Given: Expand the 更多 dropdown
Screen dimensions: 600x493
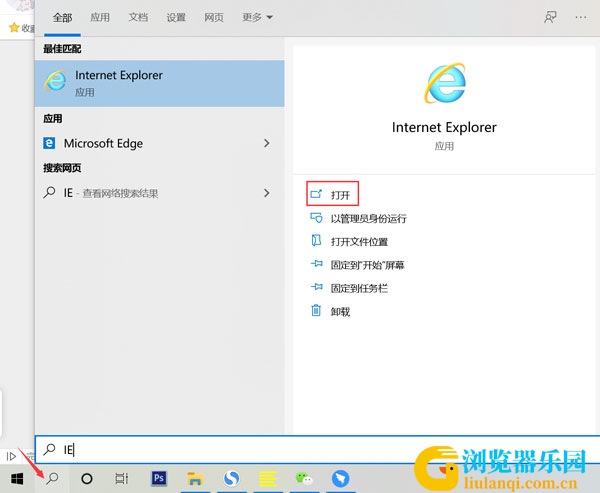Looking at the screenshot, I should pos(257,17).
